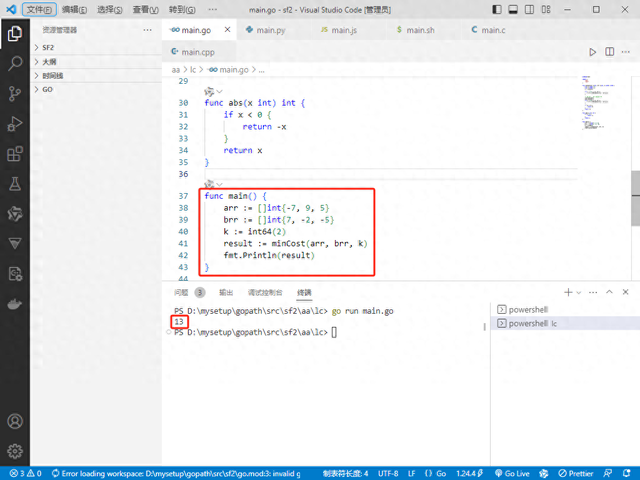Open terminal launch profile dropdown arrow

point(578,293)
